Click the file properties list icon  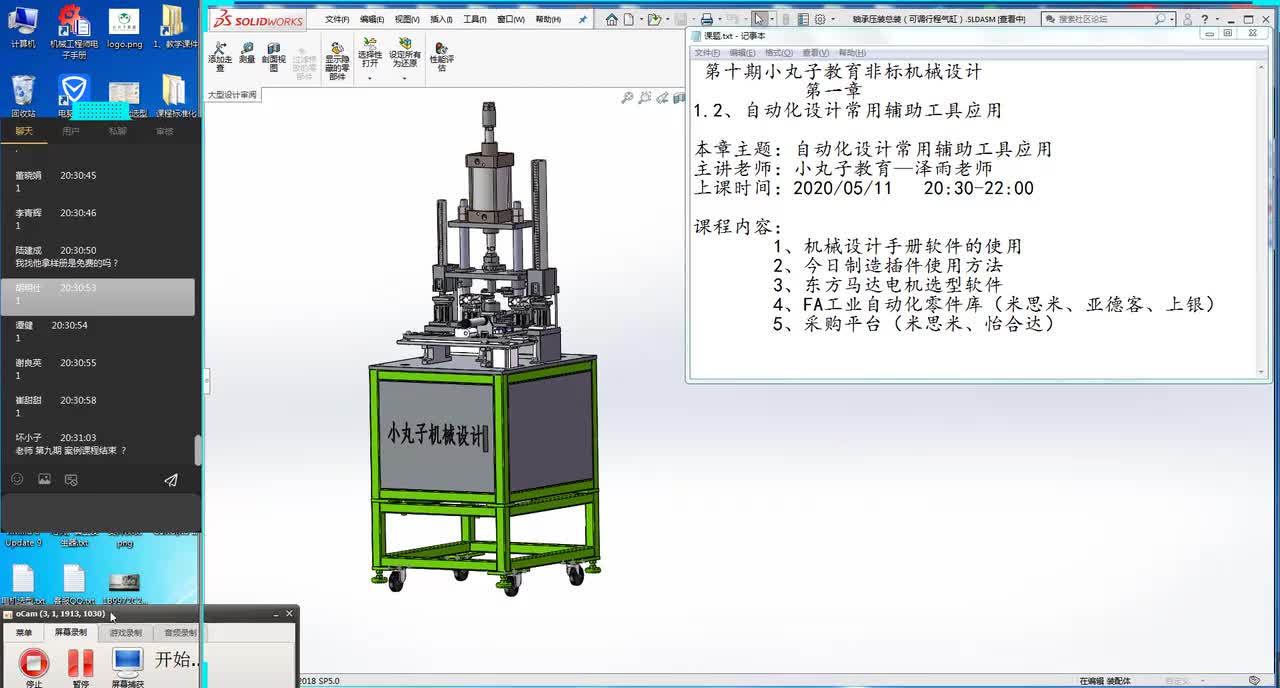803,19
